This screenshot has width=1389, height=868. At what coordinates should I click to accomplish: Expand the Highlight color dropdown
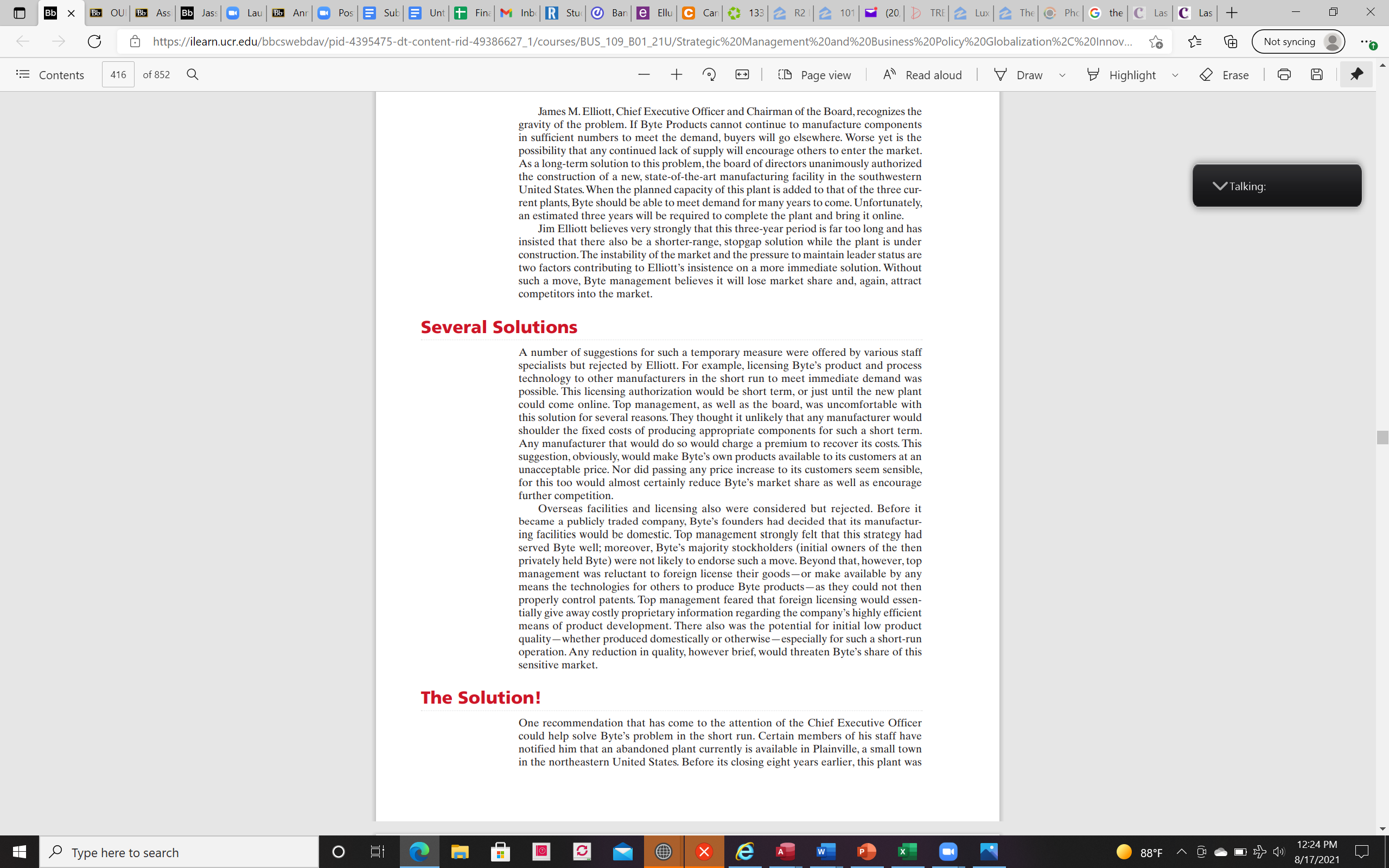coord(1175,75)
